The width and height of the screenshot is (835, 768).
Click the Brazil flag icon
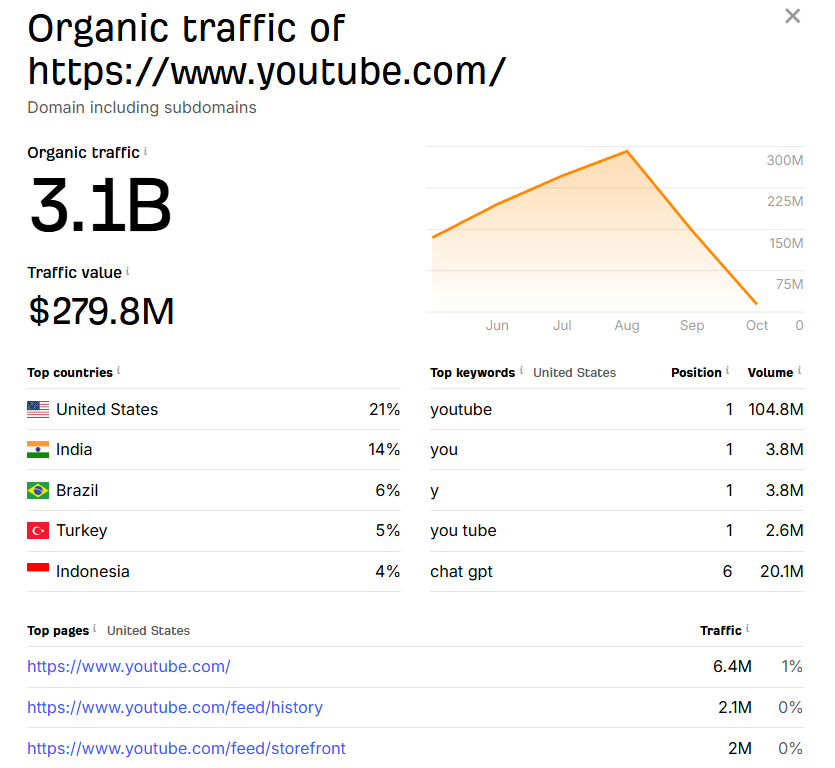[38, 491]
